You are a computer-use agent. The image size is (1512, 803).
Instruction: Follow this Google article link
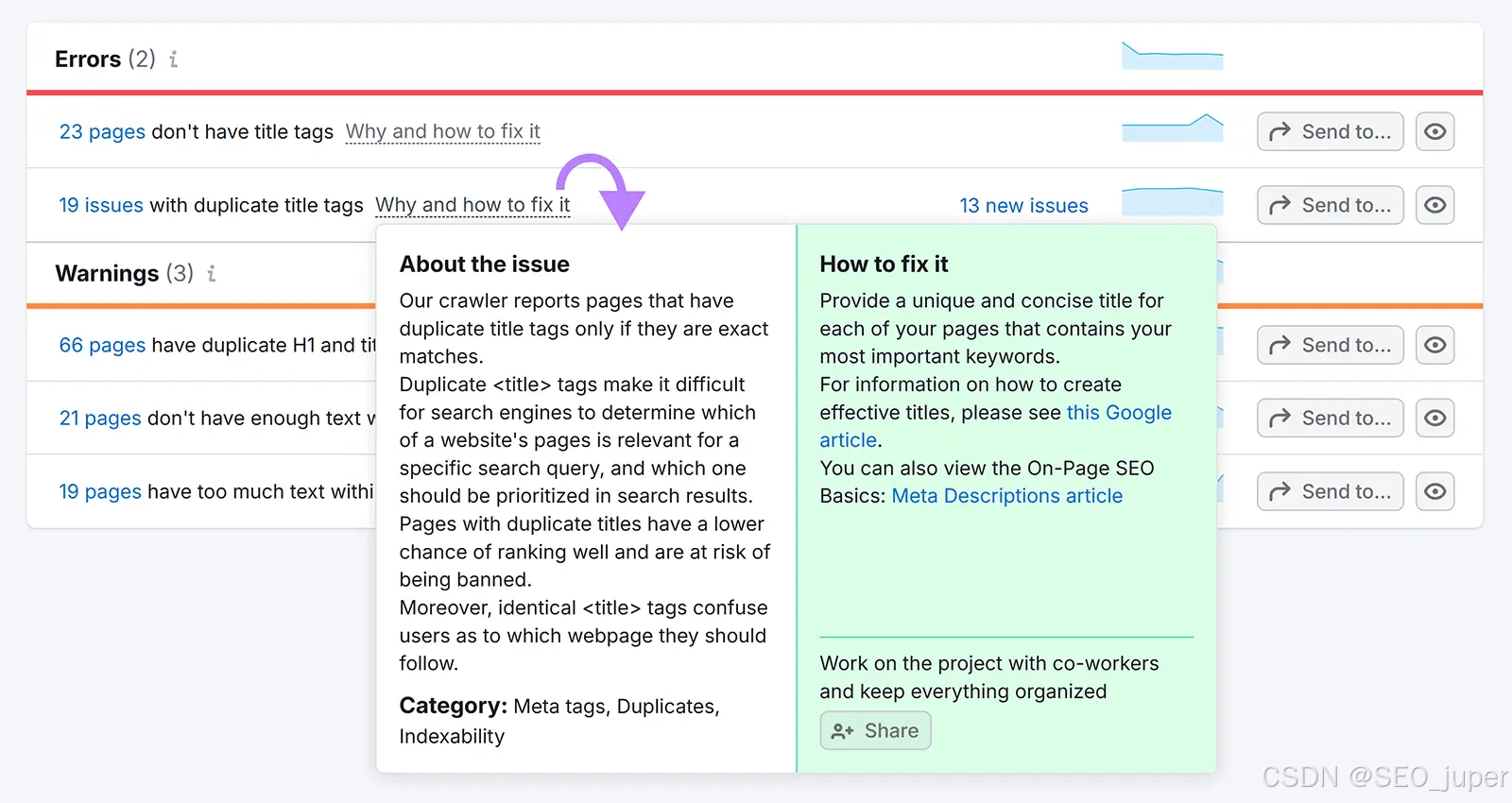pyautogui.click(x=996, y=426)
